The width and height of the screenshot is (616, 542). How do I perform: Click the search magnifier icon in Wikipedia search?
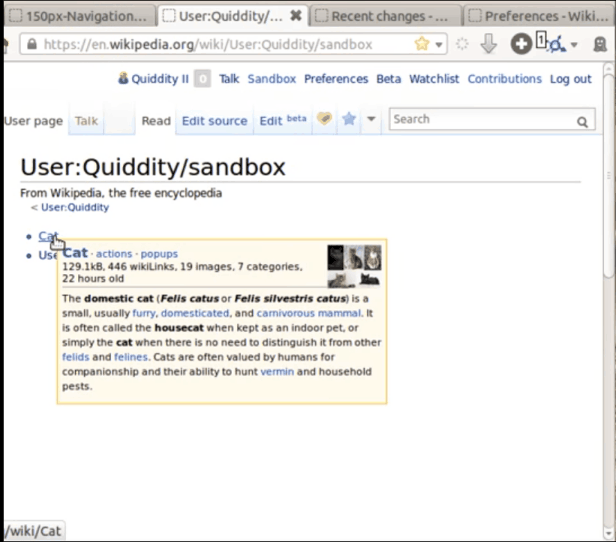pyautogui.click(x=582, y=121)
